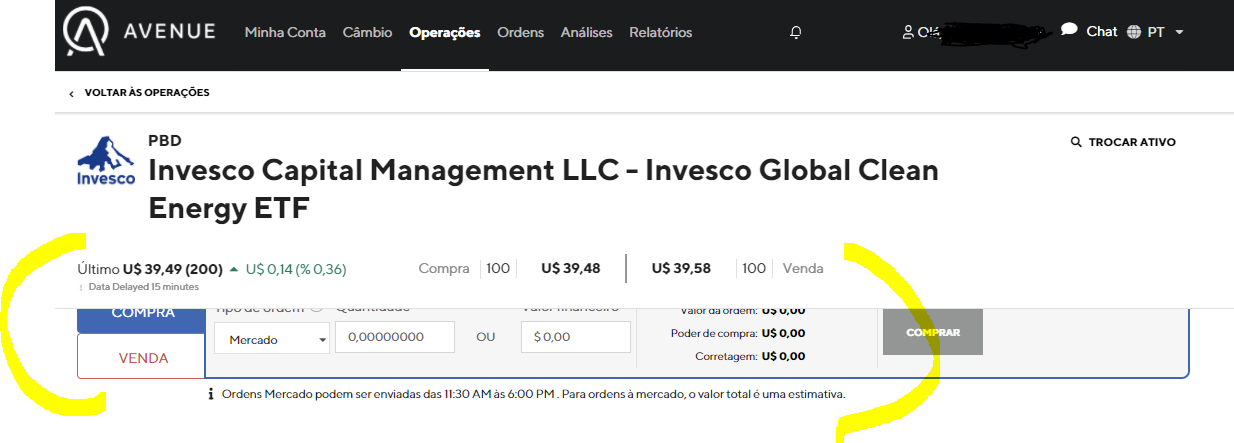This screenshot has height=443, width=1234.
Task: Click the Compra label in quote bar
Action: 444,268
